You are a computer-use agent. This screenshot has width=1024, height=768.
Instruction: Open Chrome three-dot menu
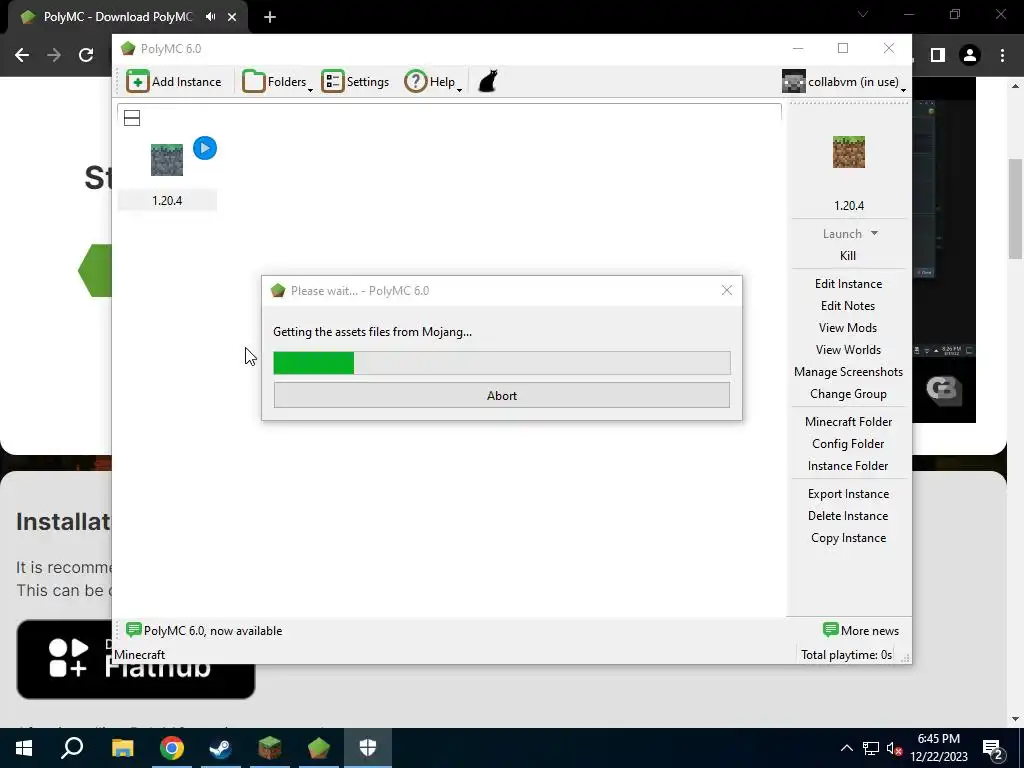coord(1002,55)
